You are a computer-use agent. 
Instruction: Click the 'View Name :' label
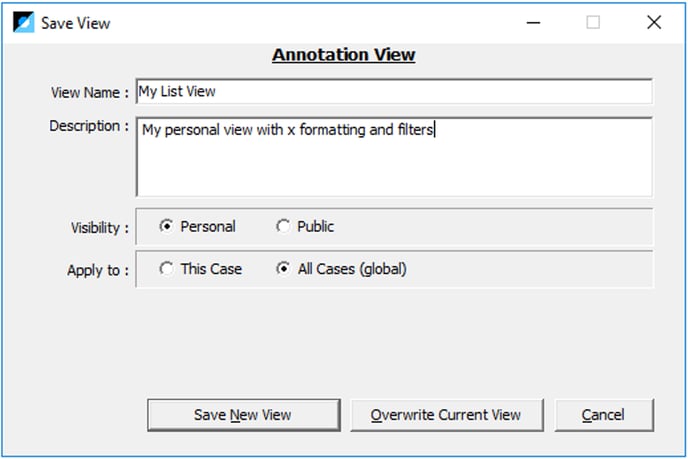pyautogui.click(x=90, y=93)
